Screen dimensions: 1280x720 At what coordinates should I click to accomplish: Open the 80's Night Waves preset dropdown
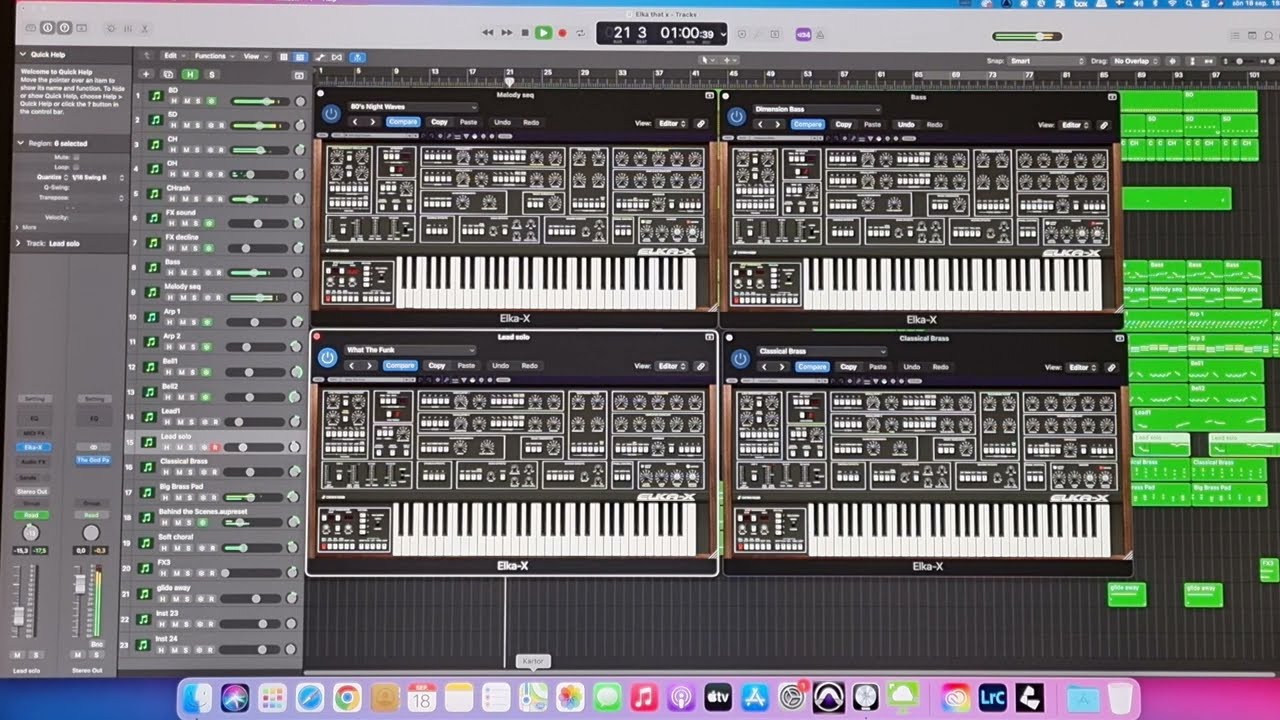[x=412, y=107]
